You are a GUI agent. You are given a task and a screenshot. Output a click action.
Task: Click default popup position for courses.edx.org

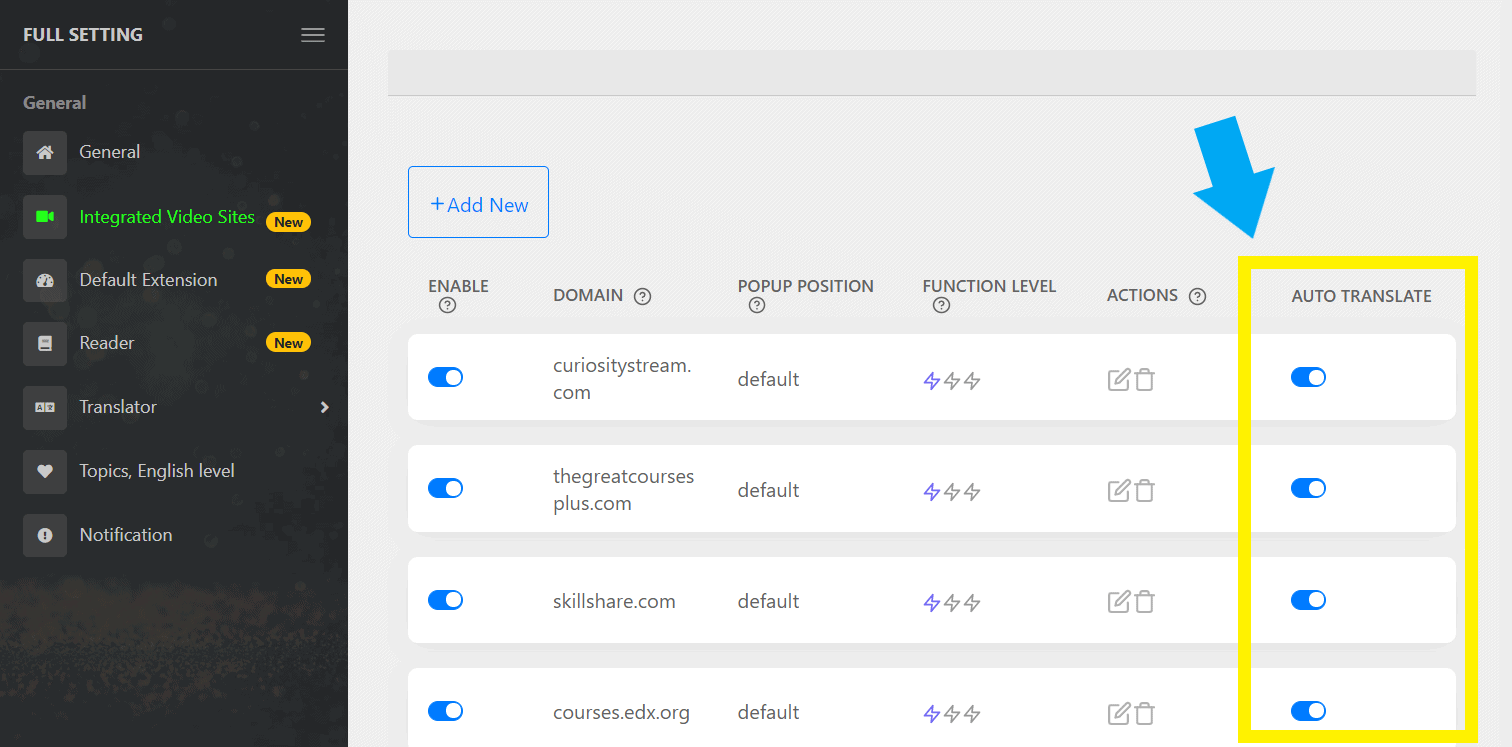tap(768, 713)
